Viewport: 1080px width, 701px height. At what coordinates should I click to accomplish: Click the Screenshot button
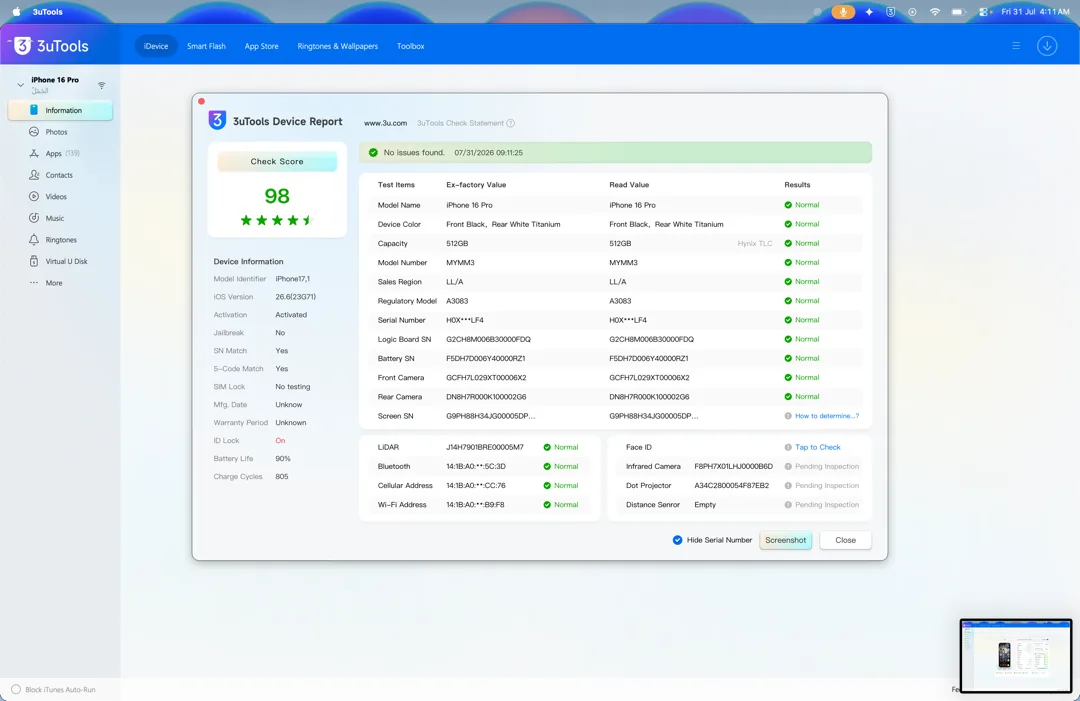[x=785, y=540]
